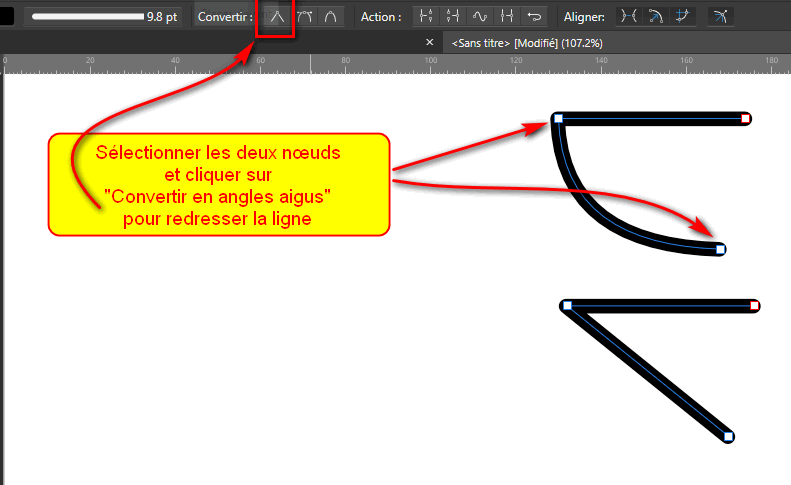
Task: Click the Smooth curve action icon
Action: (x=480, y=17)
